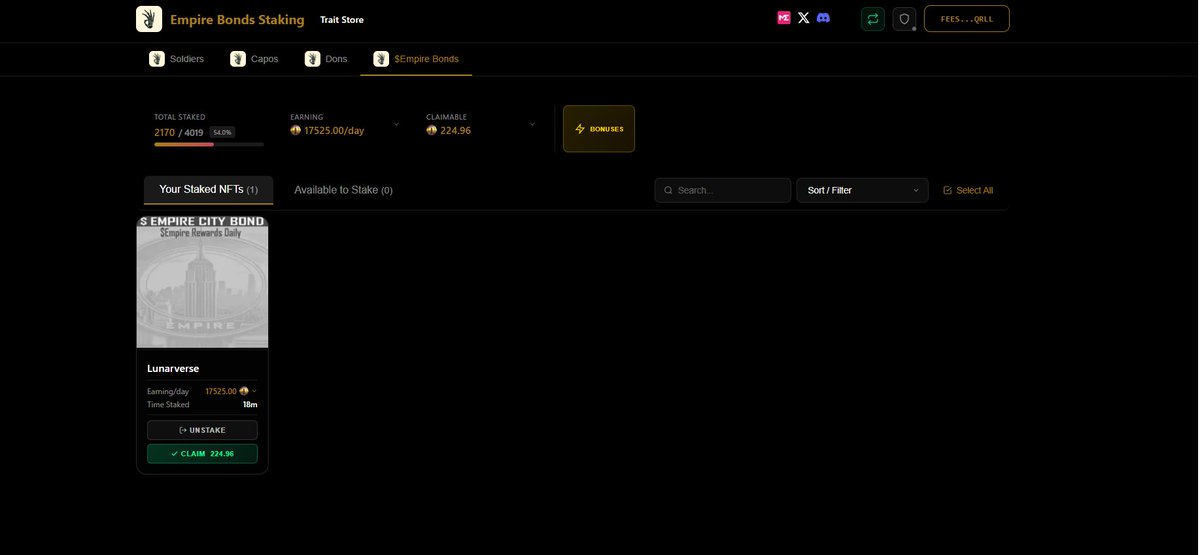Click the Total Staked progress bar
The height and width of the screenshot is (555, 1200).
click(x=209, y=144)
